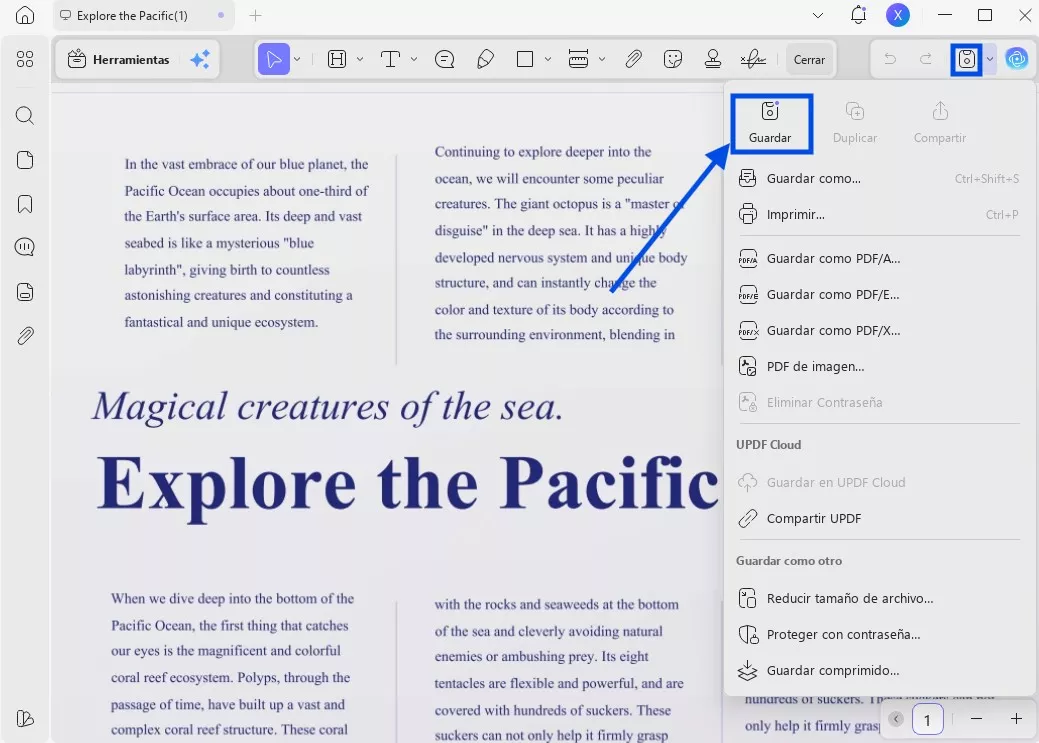
Task: Choose Imprimir... from the menu
Action: coord(878,215)
